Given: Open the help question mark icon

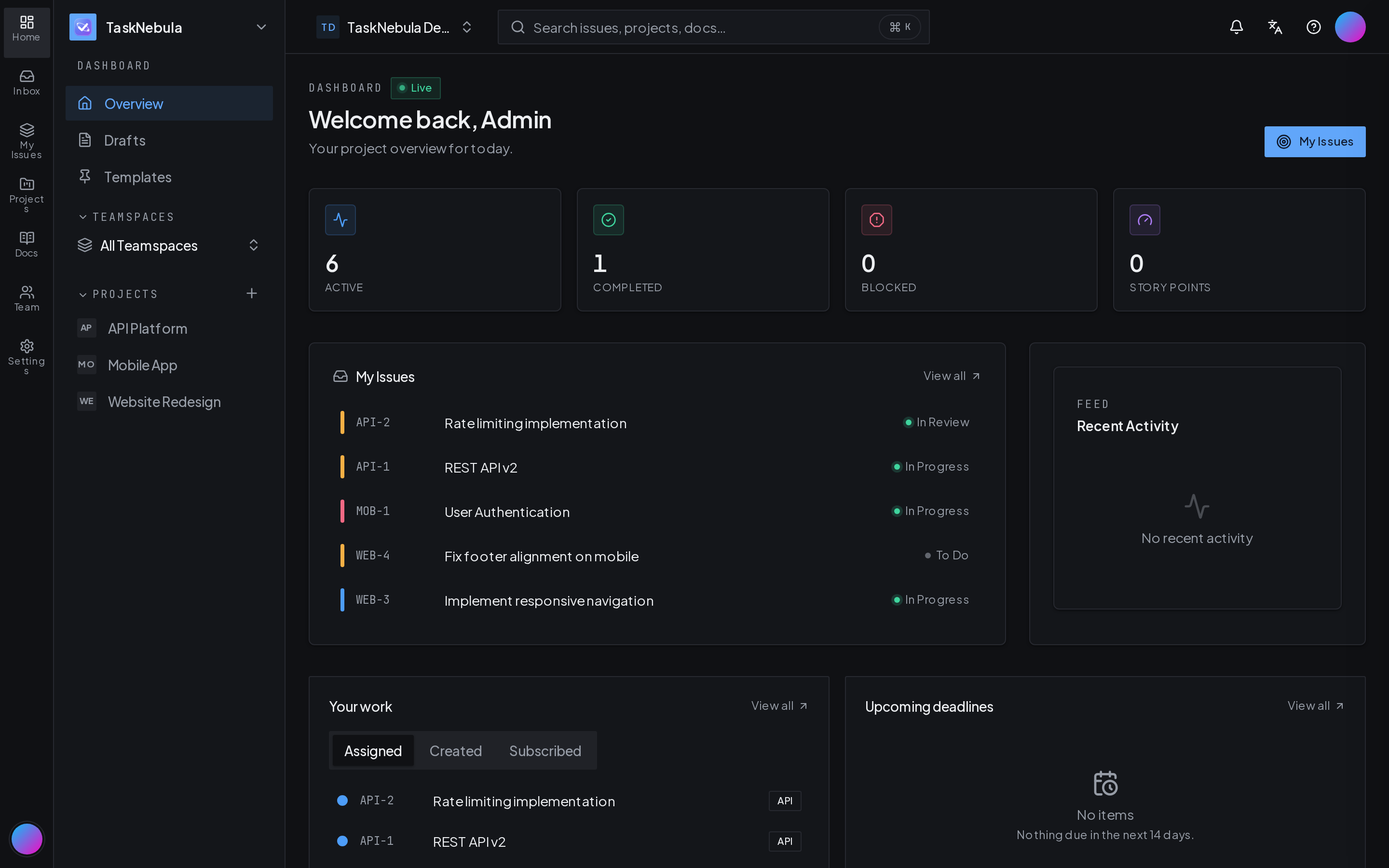Looking at the screenshot, I should click(1313, 27).
